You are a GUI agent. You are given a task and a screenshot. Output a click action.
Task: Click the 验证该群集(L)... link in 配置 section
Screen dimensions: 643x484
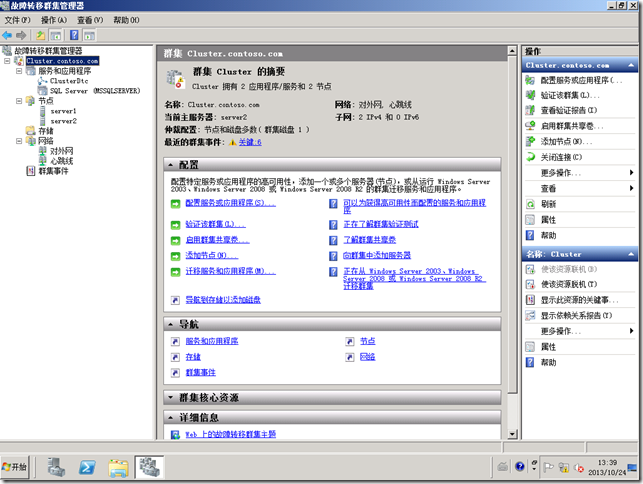[215, 224]
